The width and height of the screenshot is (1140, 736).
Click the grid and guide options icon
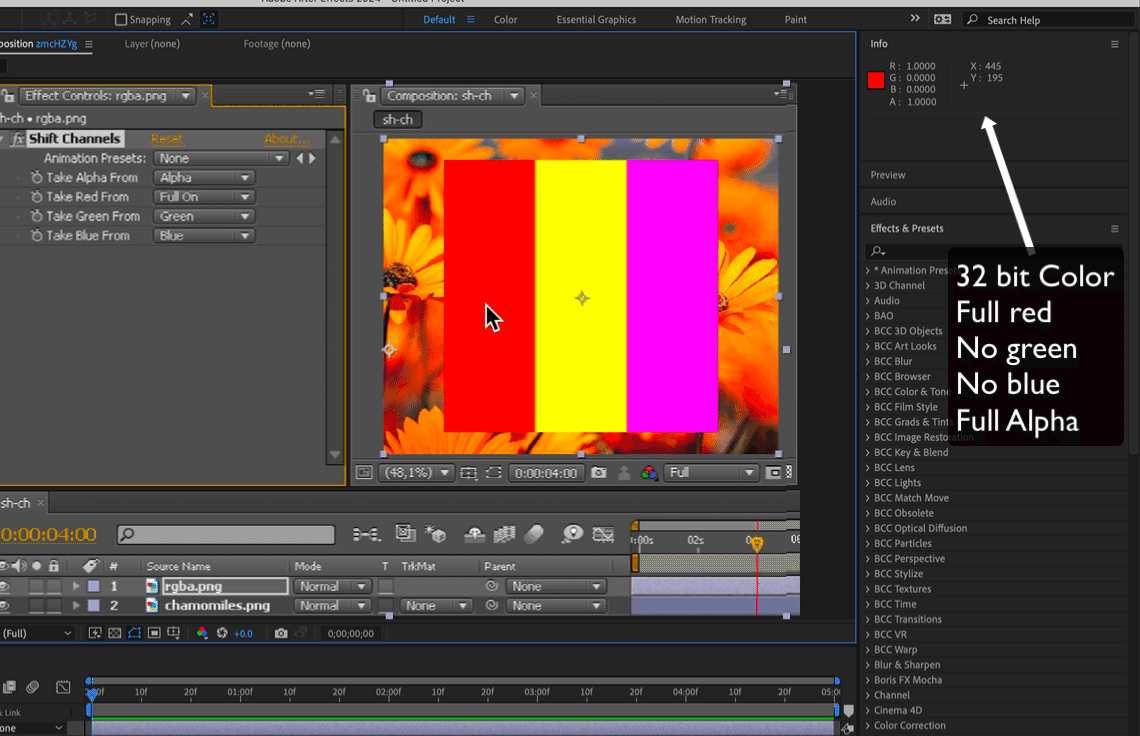[x=469, y=473]
